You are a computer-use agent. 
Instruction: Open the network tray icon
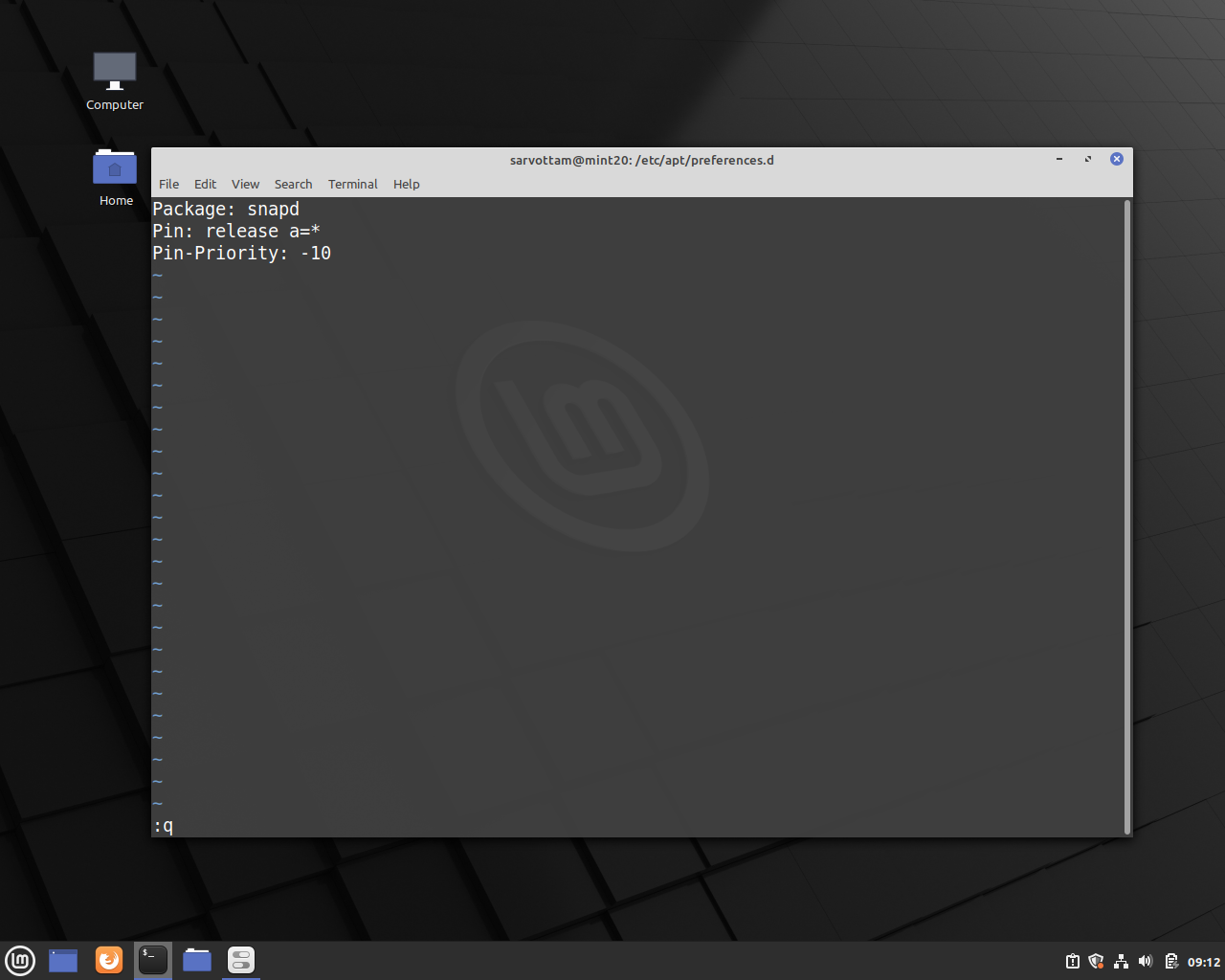pyautogui.click(x=1121, y=961)
